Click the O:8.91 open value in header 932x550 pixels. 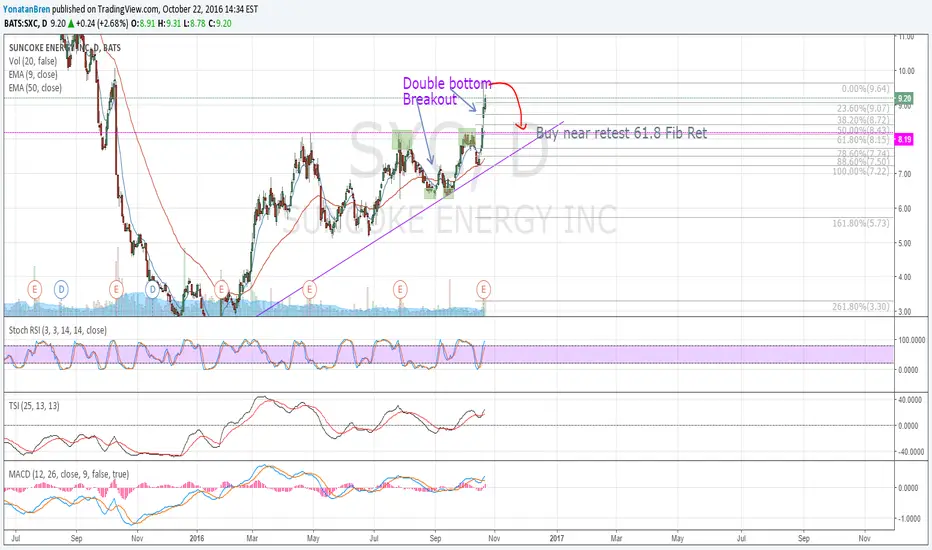coord(143,24)
